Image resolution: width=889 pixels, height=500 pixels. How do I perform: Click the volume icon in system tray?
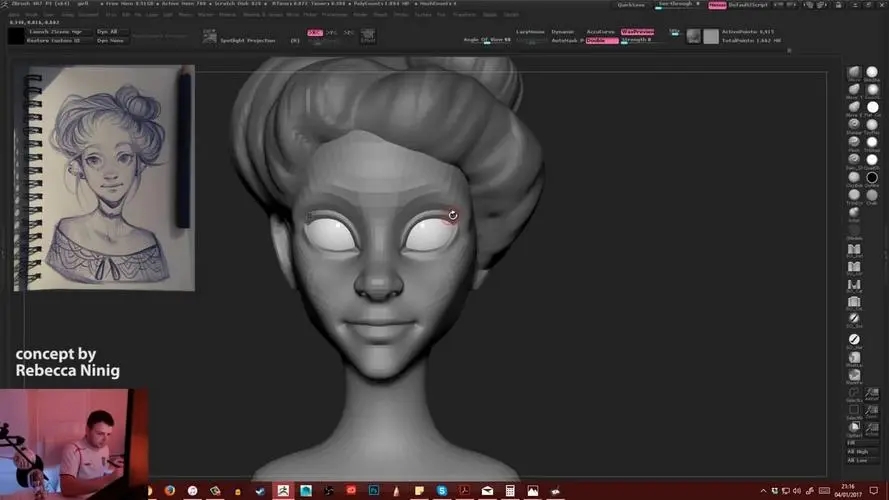797,490
